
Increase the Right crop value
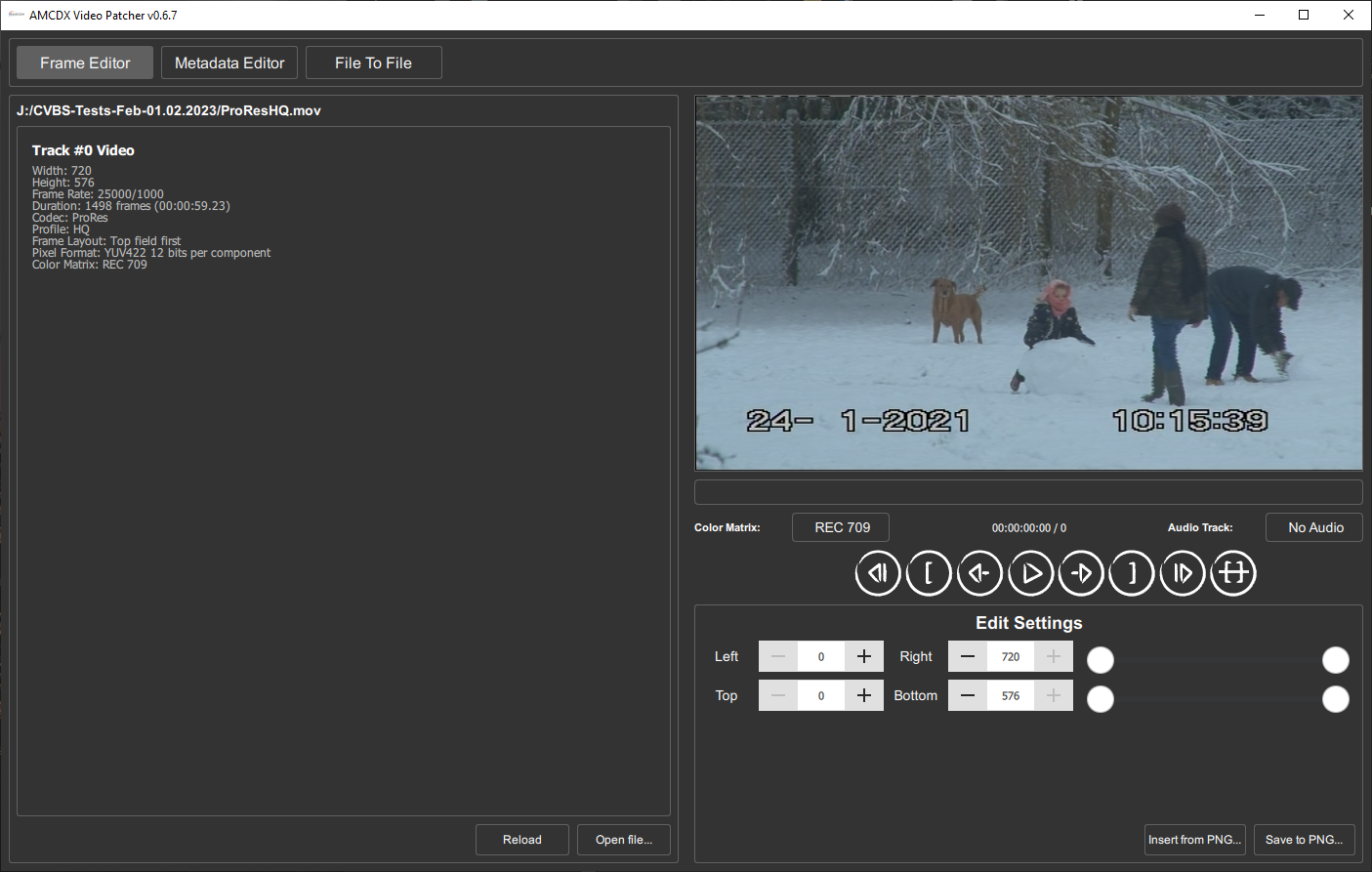click(x=1054, y=656)
